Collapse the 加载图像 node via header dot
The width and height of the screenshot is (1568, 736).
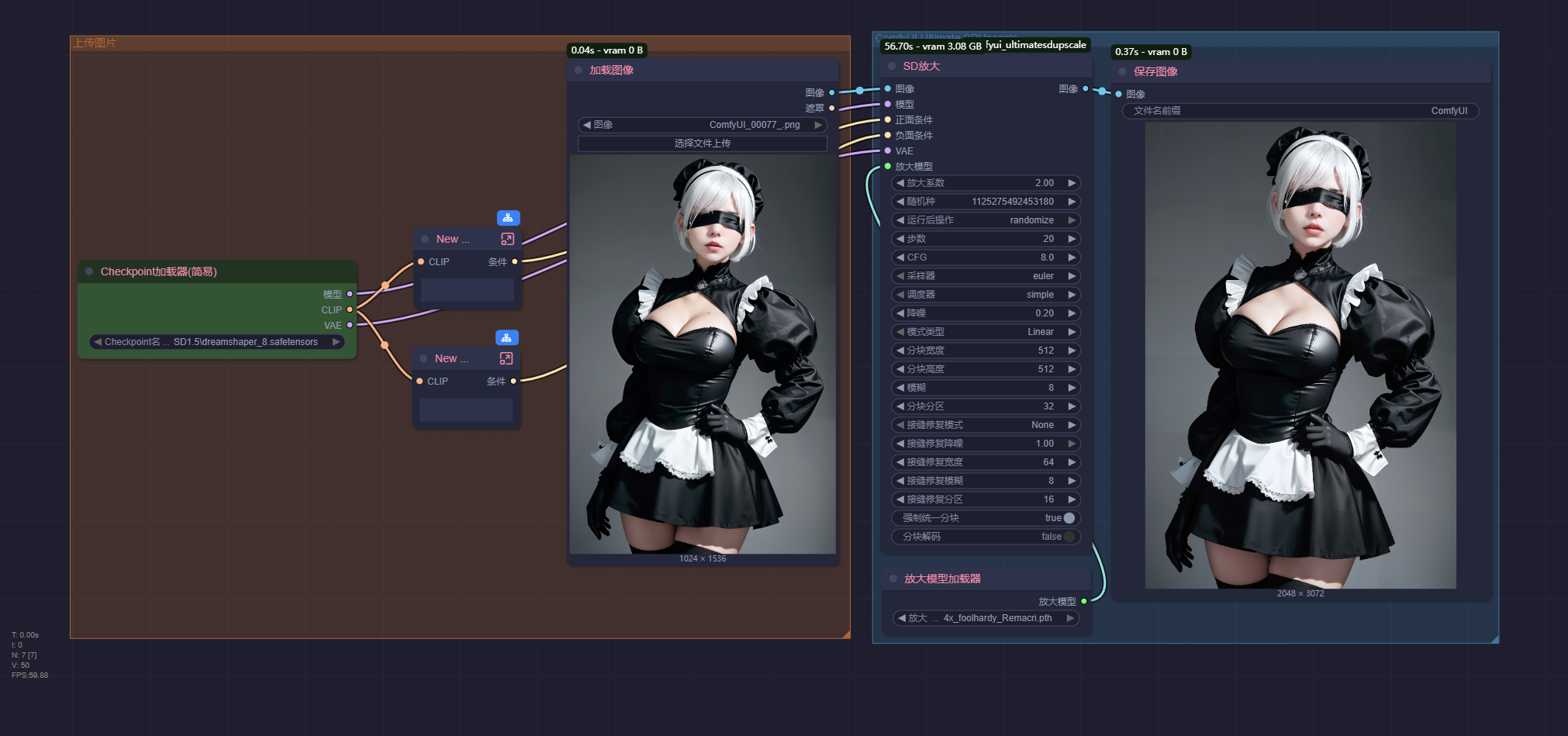tap(579, 71)
